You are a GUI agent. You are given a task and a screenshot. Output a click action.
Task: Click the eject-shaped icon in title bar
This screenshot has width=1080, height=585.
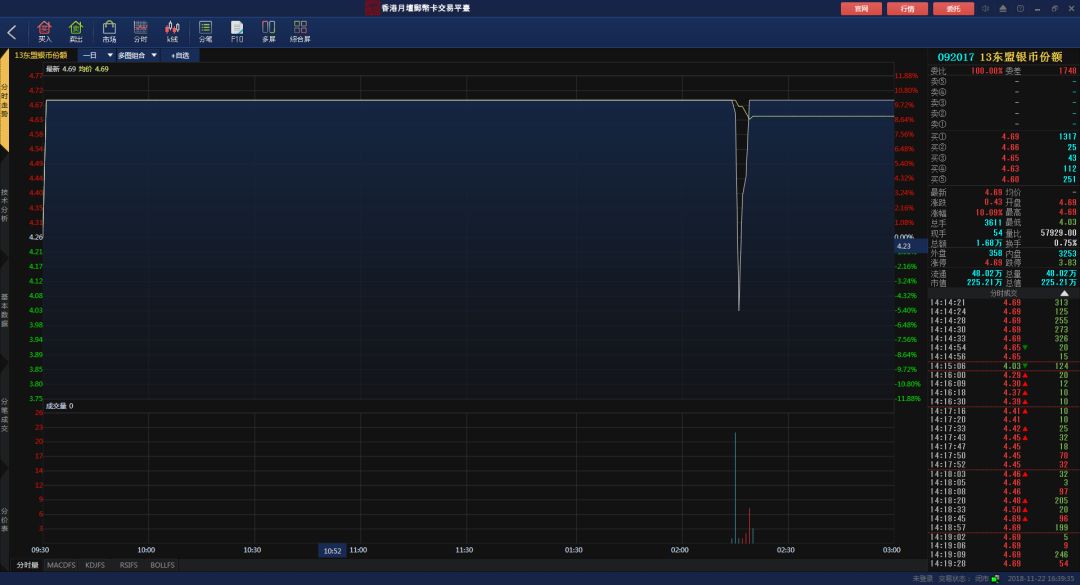pos(1003,8)
